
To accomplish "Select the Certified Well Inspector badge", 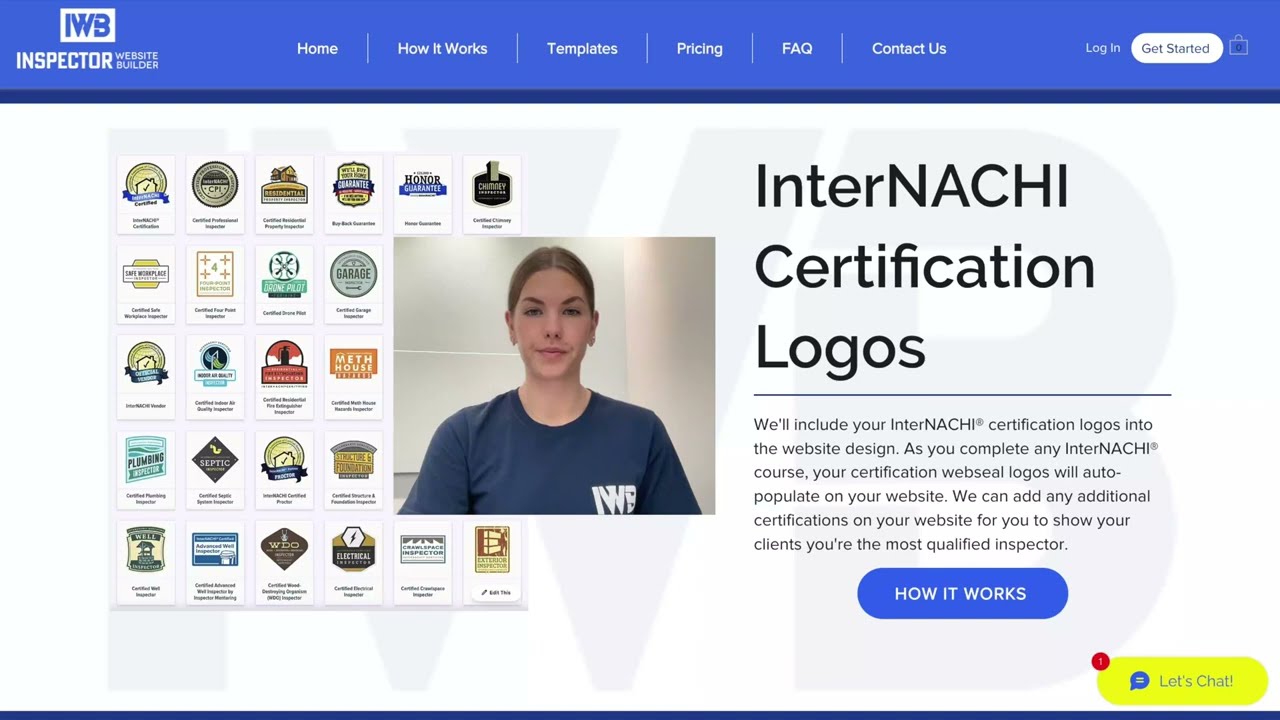I will point(146,562).
